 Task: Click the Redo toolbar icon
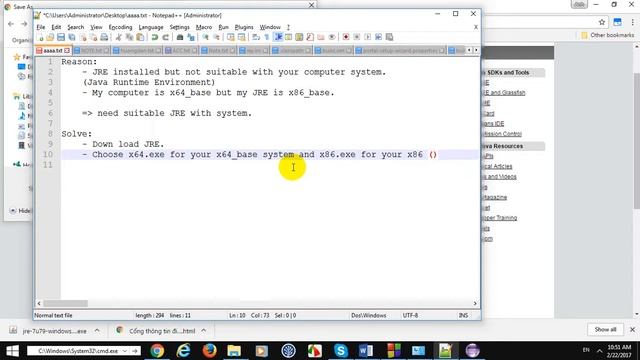coord(165,38)
